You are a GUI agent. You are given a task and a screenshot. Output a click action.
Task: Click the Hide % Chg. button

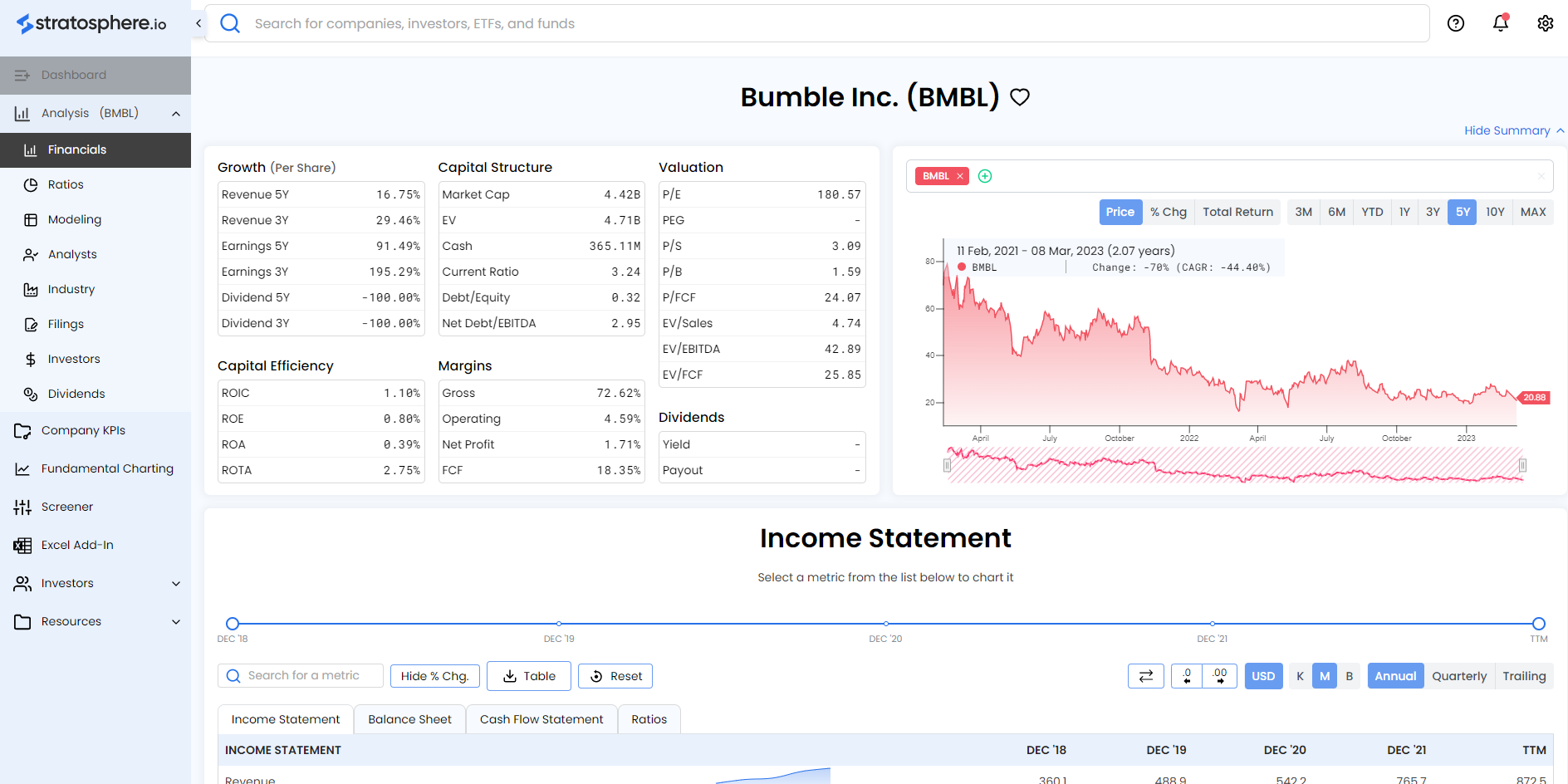(435, 676)
